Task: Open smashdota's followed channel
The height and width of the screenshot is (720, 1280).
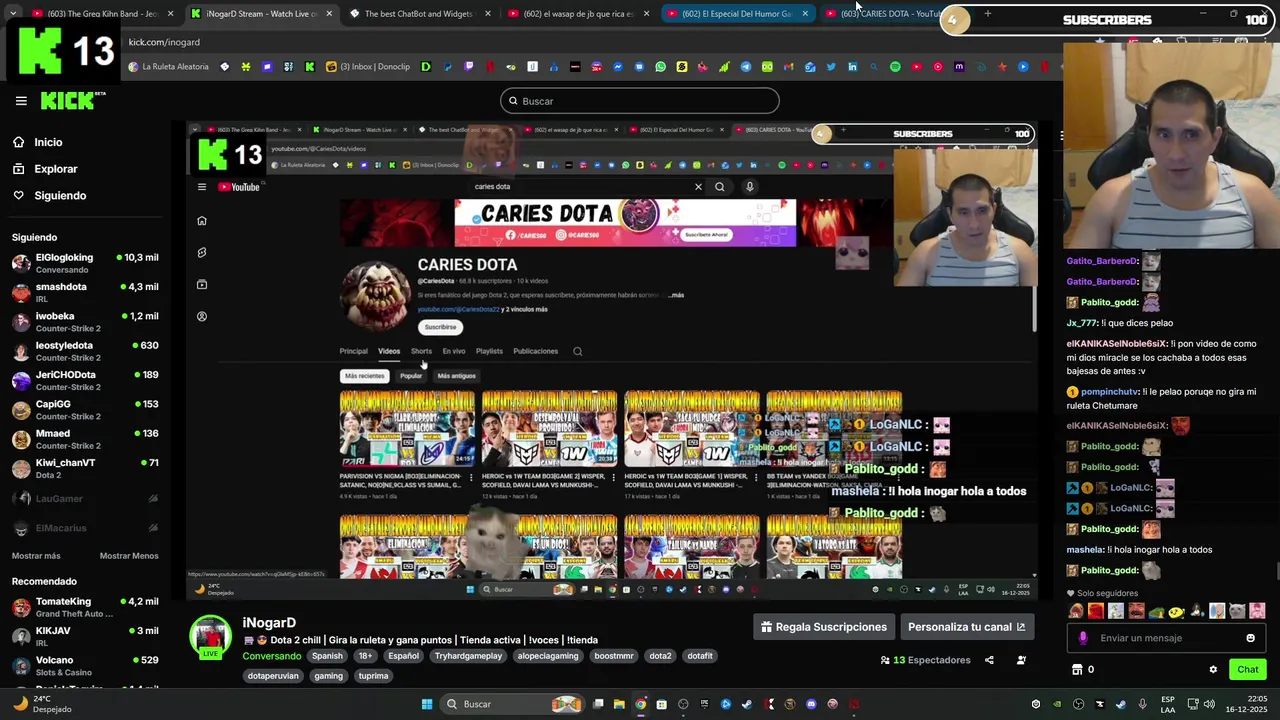Action: [x=85, y=292]
